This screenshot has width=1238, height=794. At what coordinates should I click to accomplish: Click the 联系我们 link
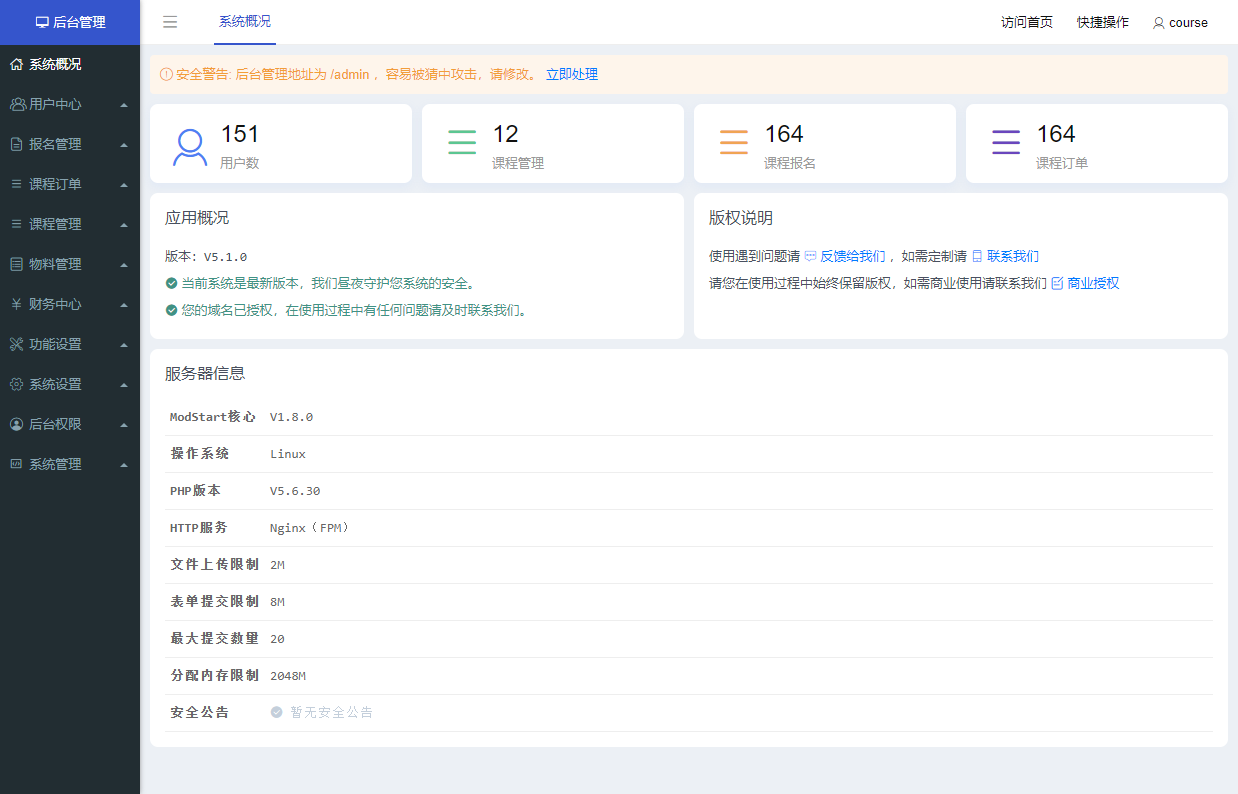[1013, 256]
